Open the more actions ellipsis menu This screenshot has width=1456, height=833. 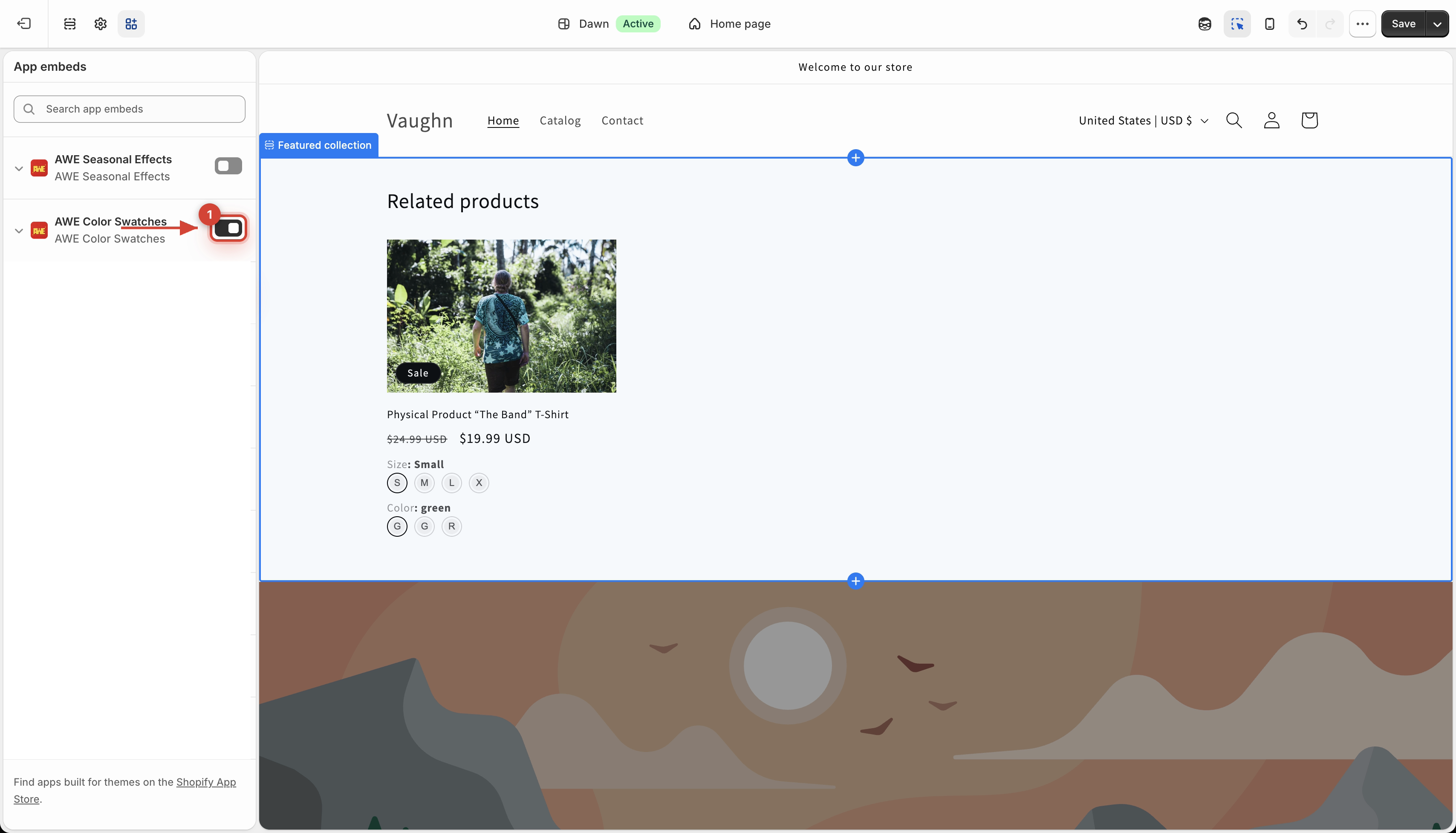tap(1362, 23)
